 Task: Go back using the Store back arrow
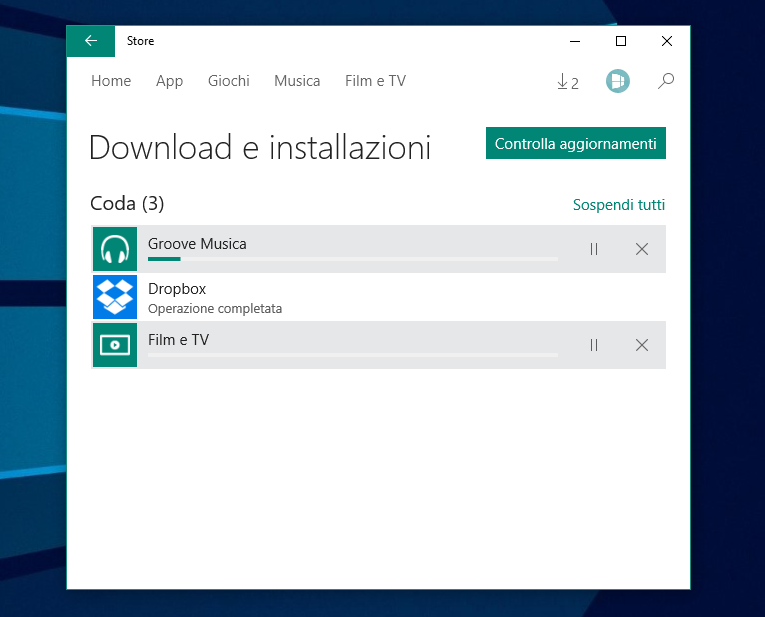[91, 41]
